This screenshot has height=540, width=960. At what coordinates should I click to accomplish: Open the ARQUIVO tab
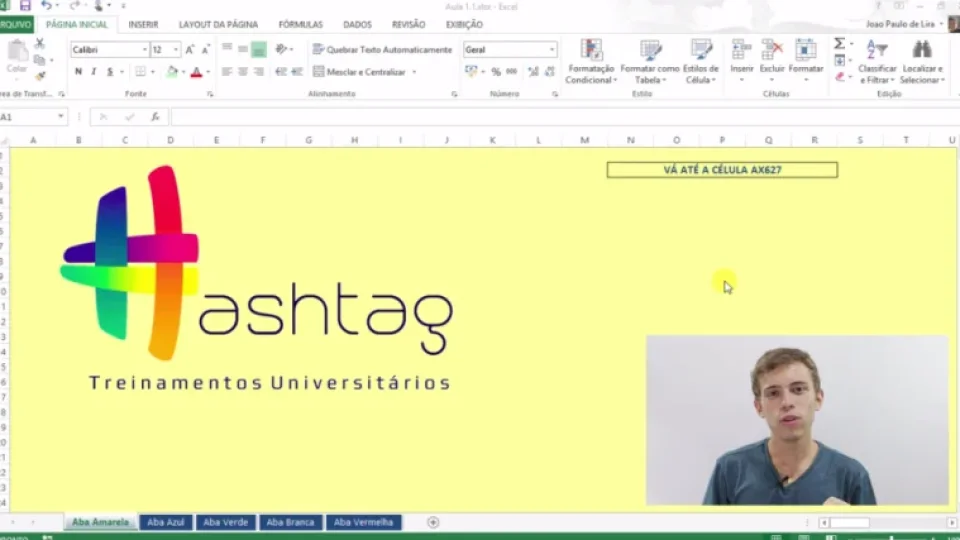(x=15, y=24)
